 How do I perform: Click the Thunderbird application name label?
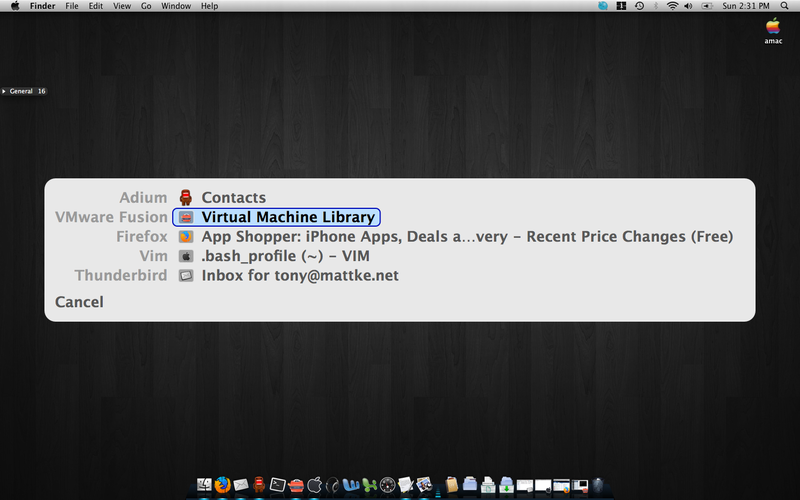pyautogui.click(x=121, y=275)
